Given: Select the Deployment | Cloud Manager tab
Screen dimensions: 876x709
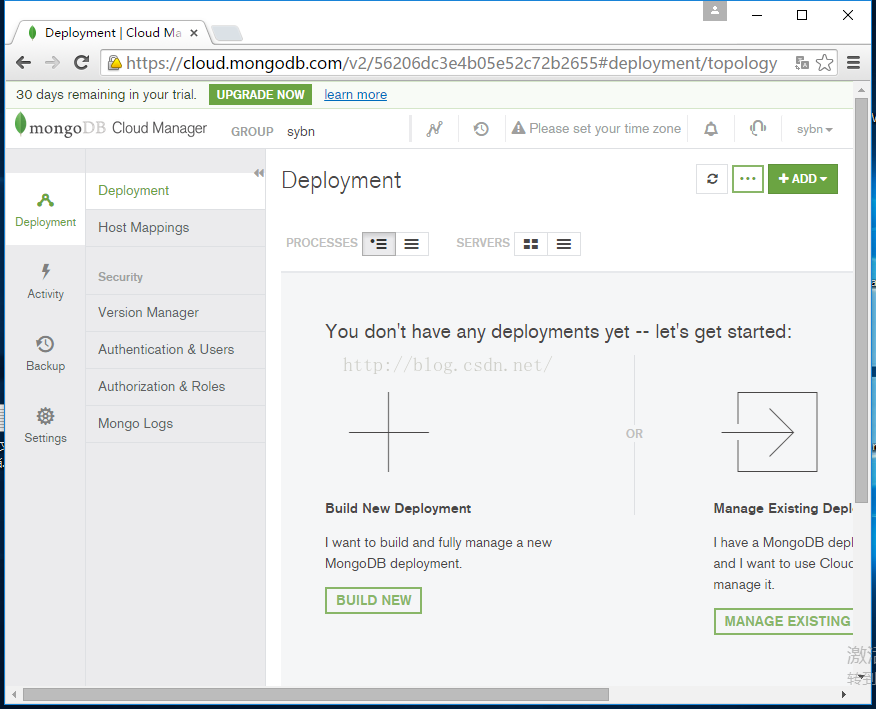Looking at the screenshot, I should [112, 33].
